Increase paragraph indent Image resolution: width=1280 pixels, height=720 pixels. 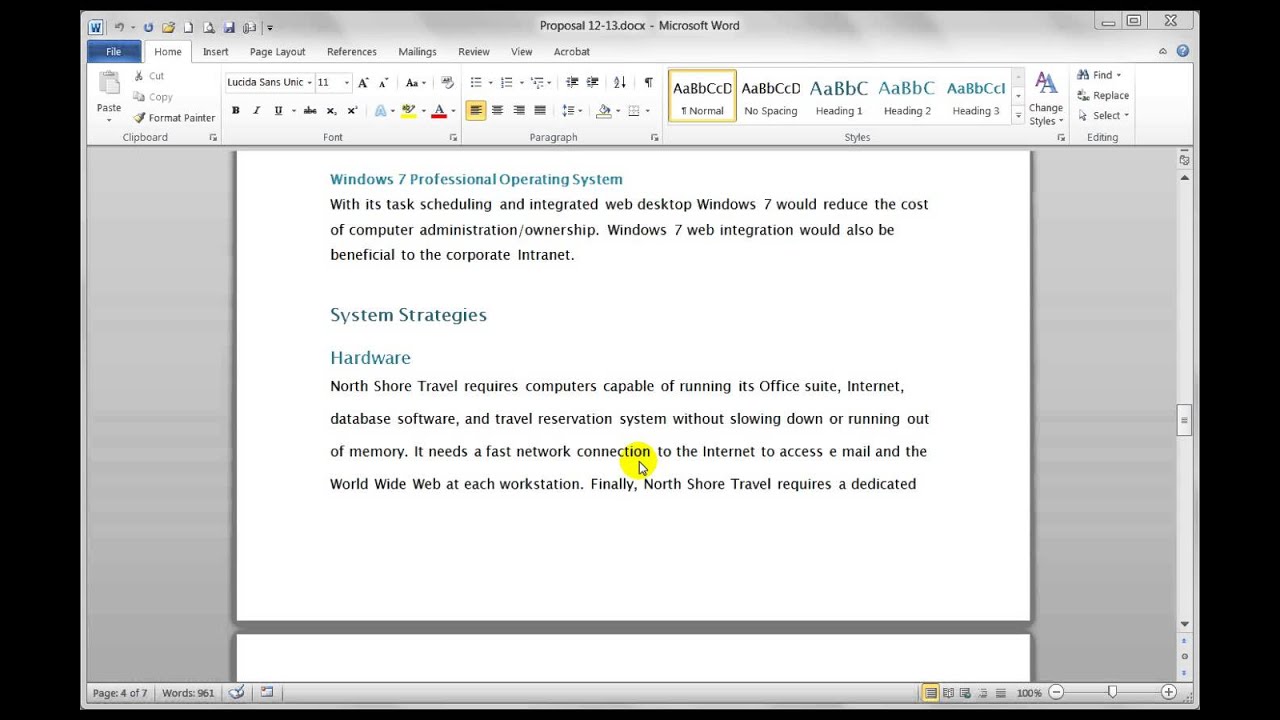(x=592, y=83)
